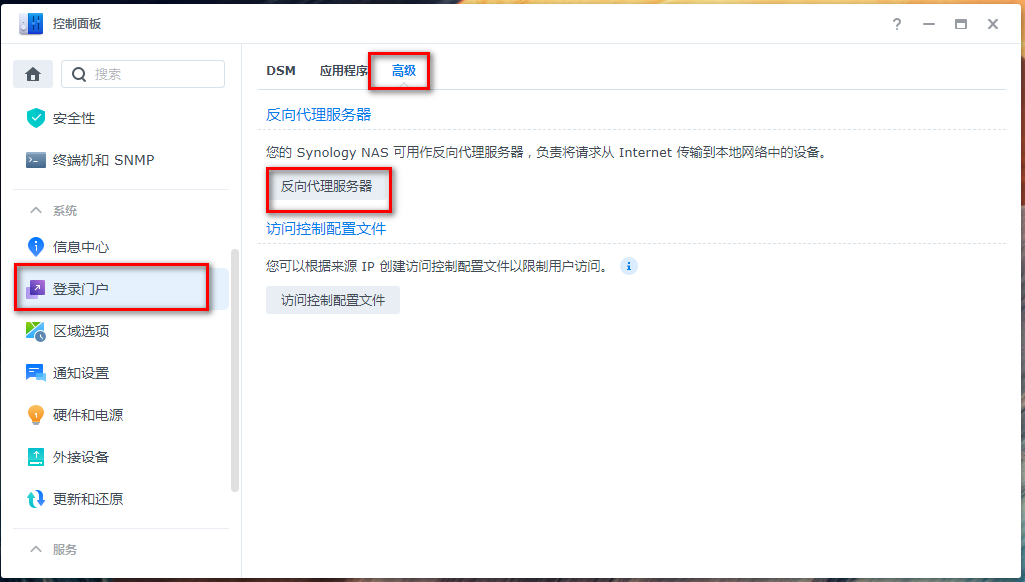Switch to the 应用程序 tab
The width and height of the screenshot is (1025, 582).
343,71
